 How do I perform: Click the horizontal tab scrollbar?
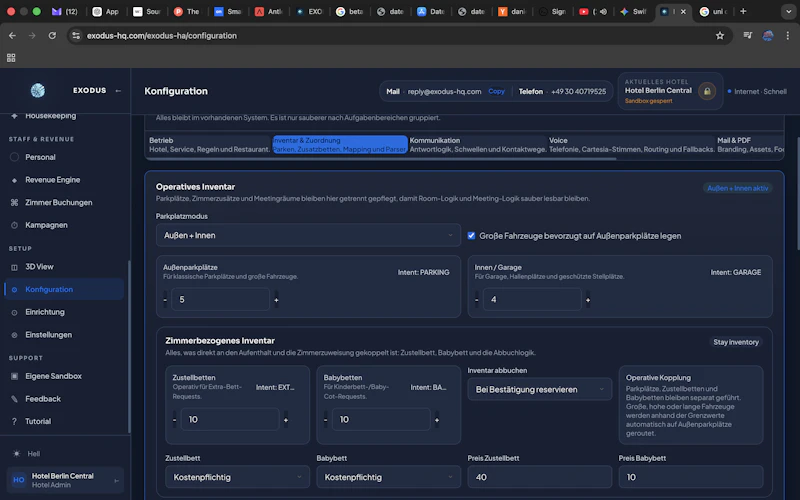[x=382, y=159]
